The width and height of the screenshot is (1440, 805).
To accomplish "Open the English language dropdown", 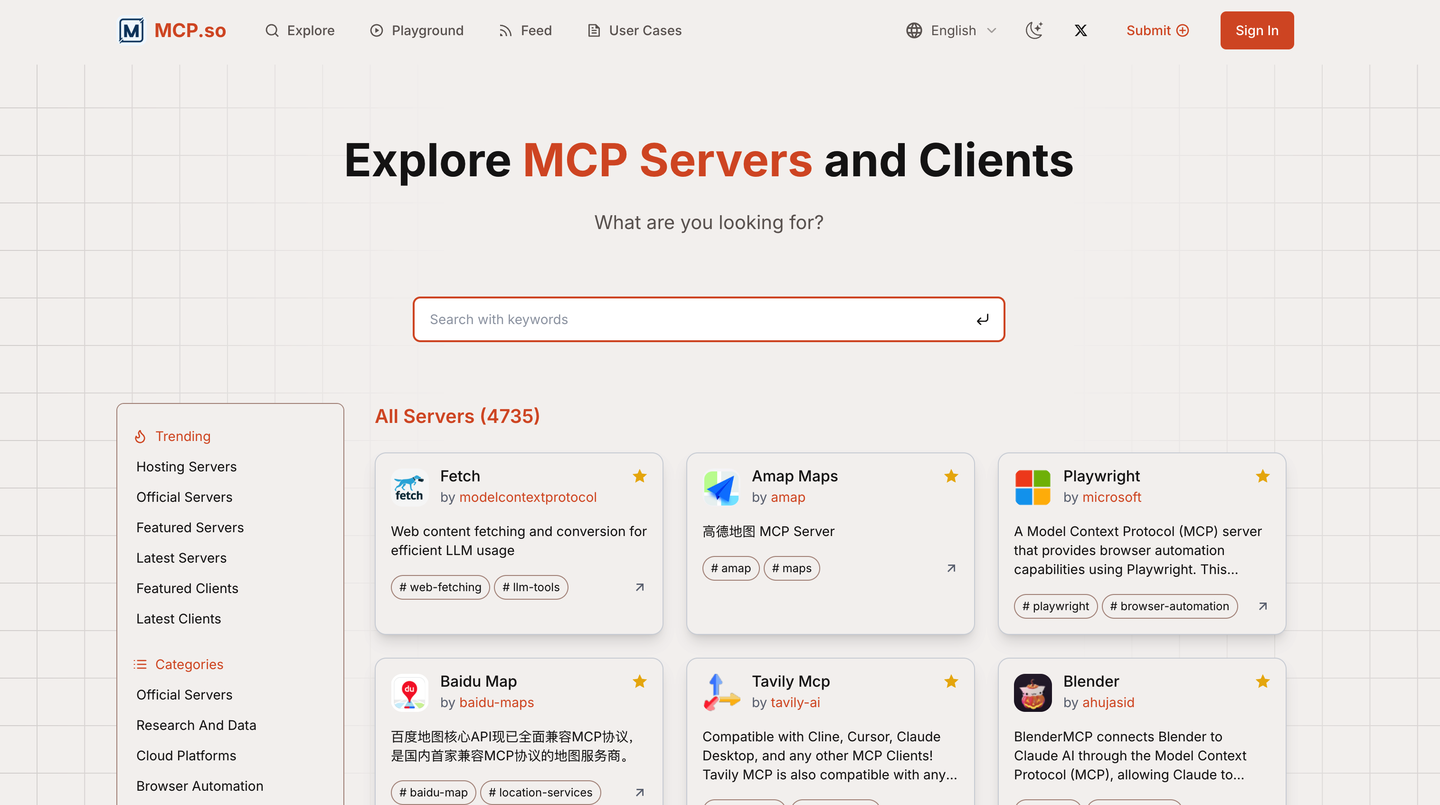I will coord(951,31).
